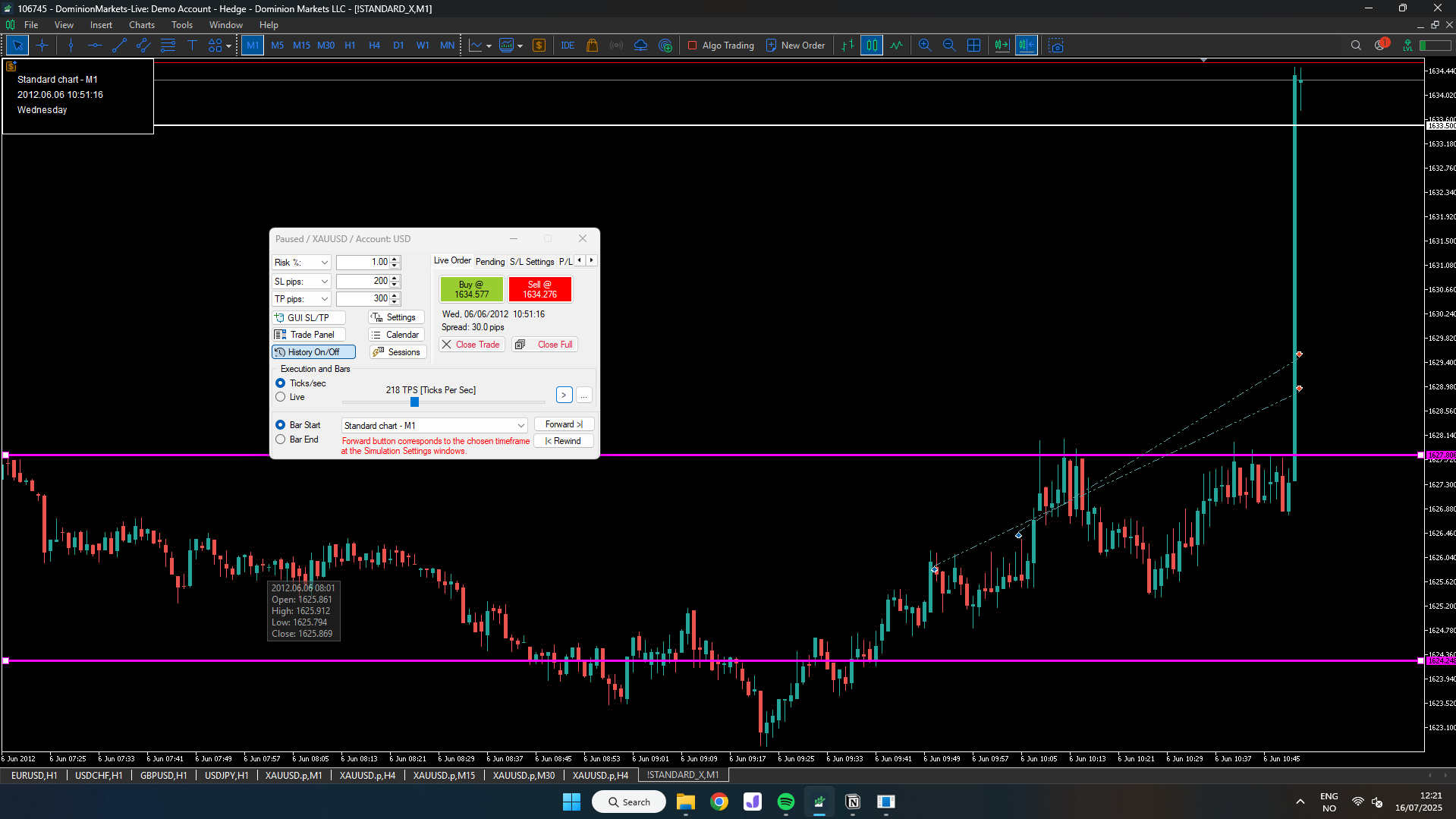
Task: Click the Close Trade button
Action: 471,345
